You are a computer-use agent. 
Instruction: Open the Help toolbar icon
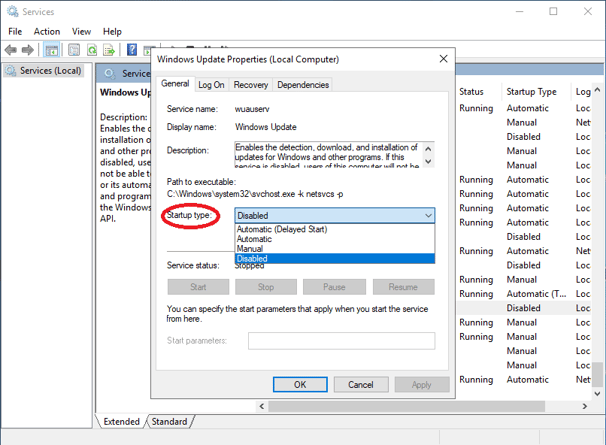(132, 50)
